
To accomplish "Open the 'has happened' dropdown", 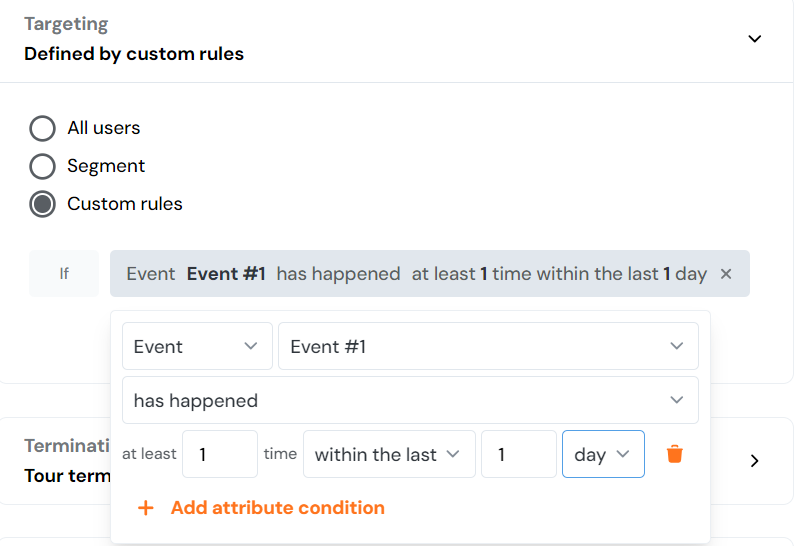I will [x=410, y=400].
